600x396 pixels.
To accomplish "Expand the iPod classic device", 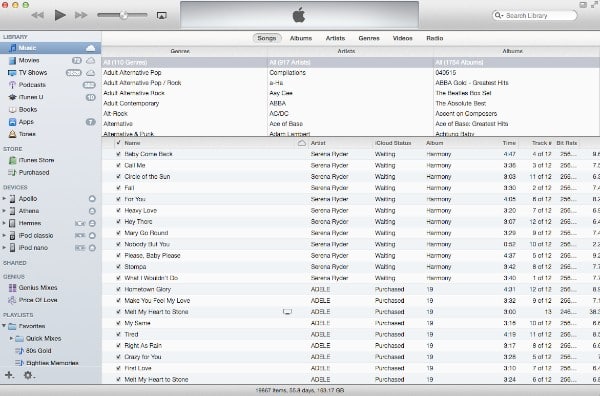I will (4, 235).
